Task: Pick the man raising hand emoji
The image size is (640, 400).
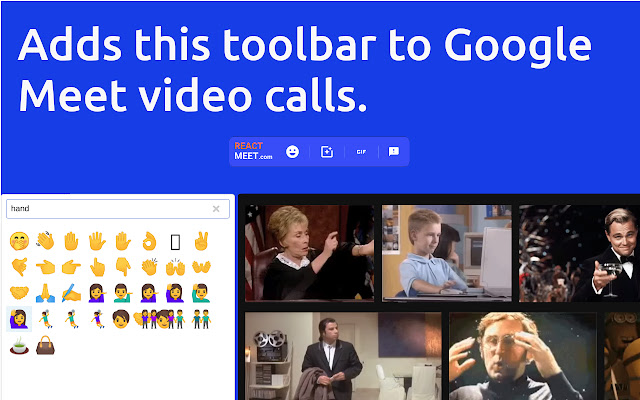Action: coord(201,293)
